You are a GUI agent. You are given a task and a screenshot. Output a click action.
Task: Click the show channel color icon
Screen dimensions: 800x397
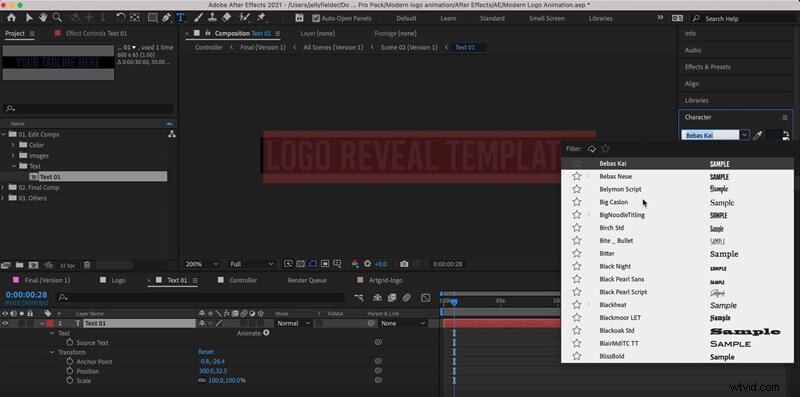[356, 264]
